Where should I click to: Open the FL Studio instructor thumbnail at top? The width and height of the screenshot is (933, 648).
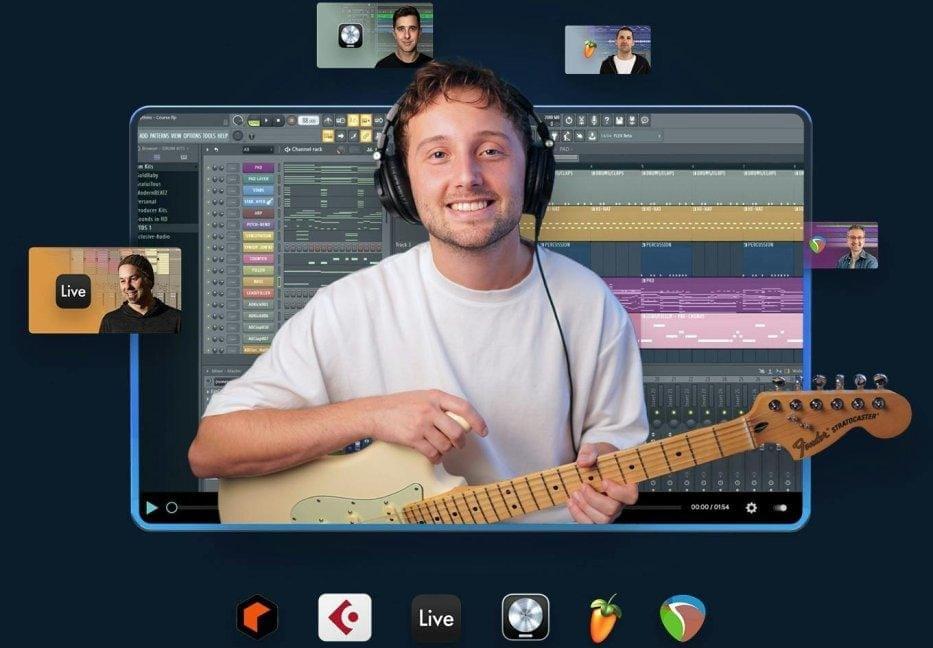(x=608, y=50)
